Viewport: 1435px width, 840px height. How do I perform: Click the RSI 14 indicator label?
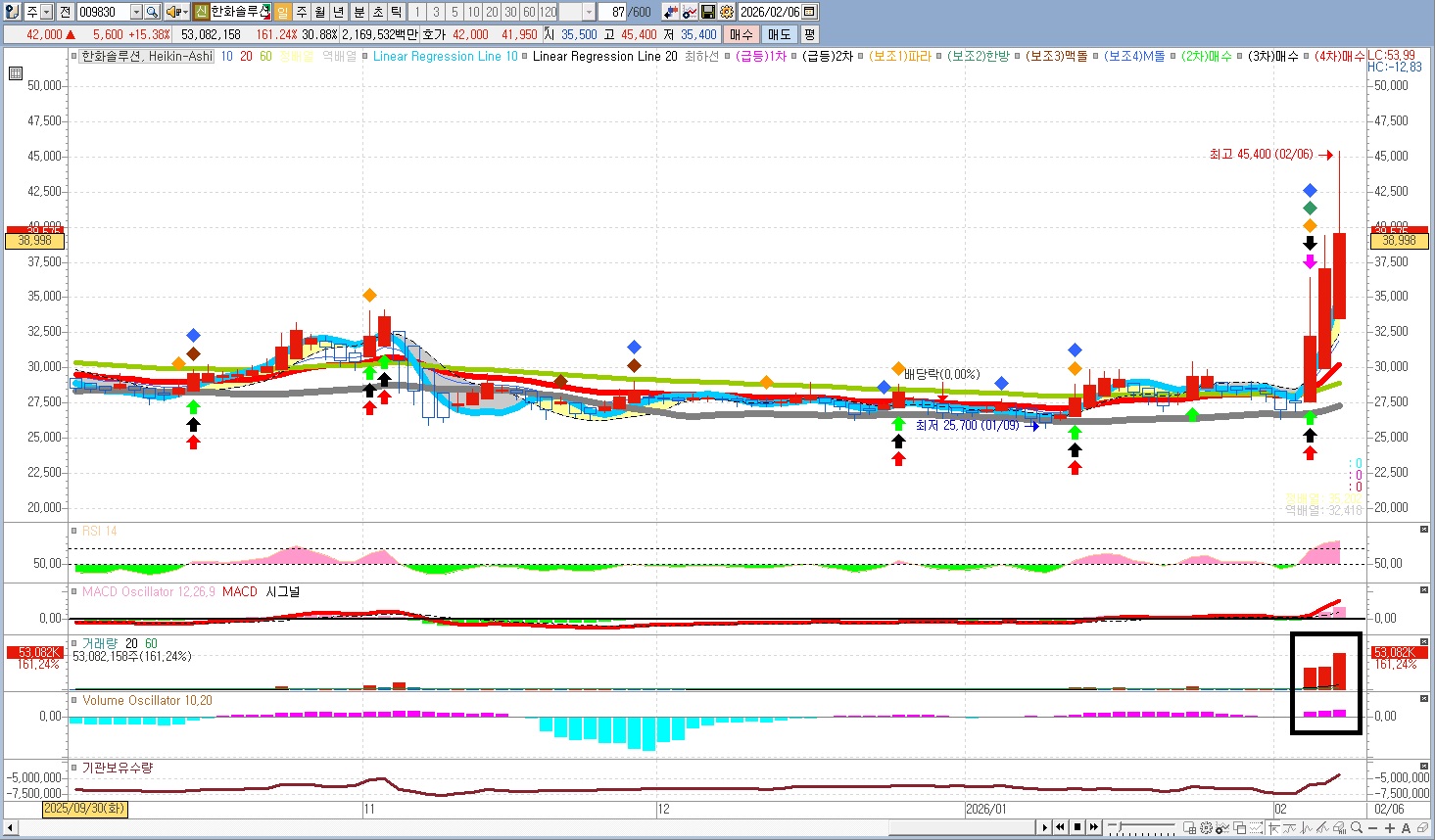pos(99,531)
